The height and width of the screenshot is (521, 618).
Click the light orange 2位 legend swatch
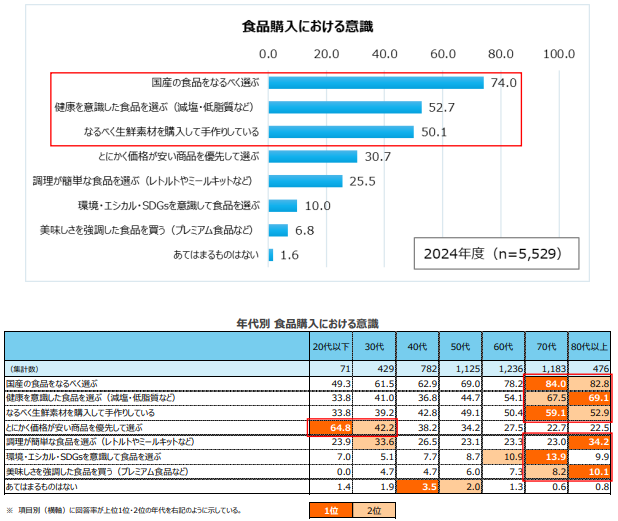(374, 510)
